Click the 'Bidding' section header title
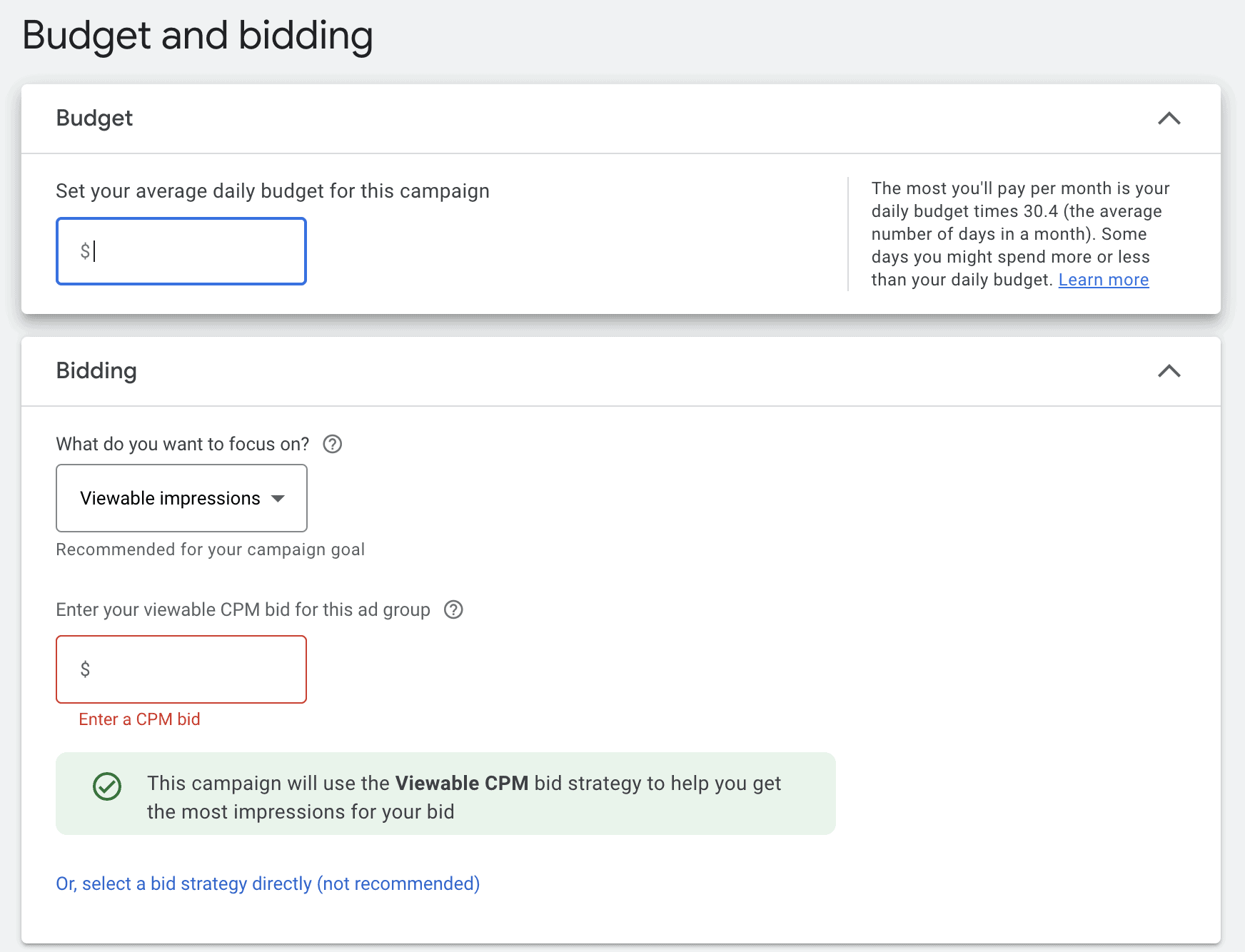The width and height of the screenshot is (1245, 952). pyautogui.click(x=96, y=370)
